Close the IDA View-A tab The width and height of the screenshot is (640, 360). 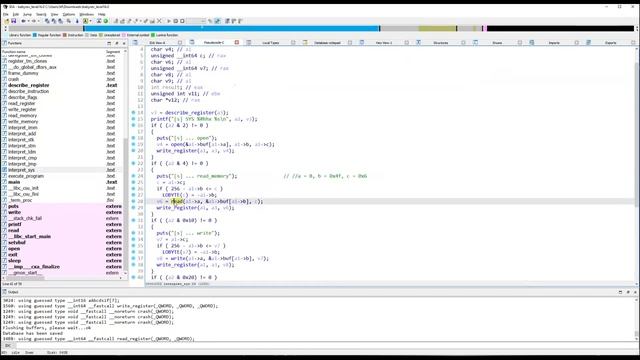click(180, 42)
